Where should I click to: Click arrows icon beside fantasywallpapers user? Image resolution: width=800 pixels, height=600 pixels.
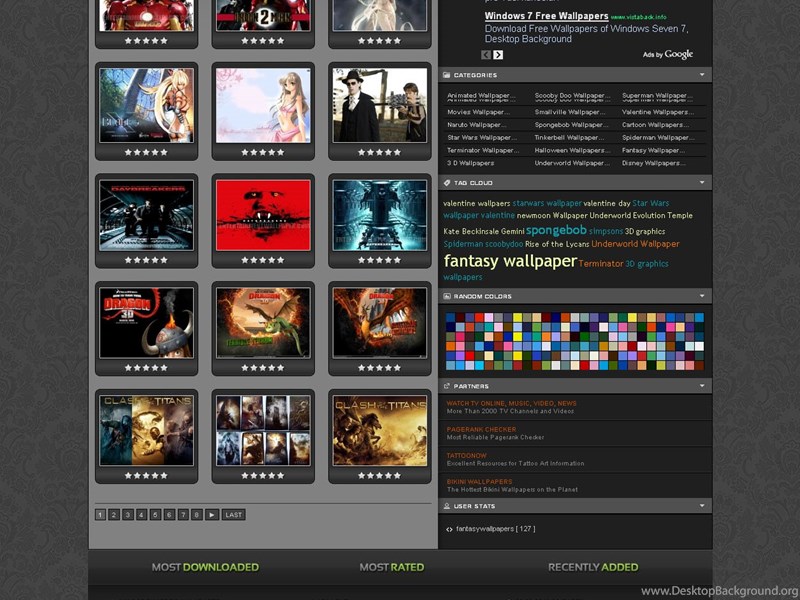pos(449,530)
